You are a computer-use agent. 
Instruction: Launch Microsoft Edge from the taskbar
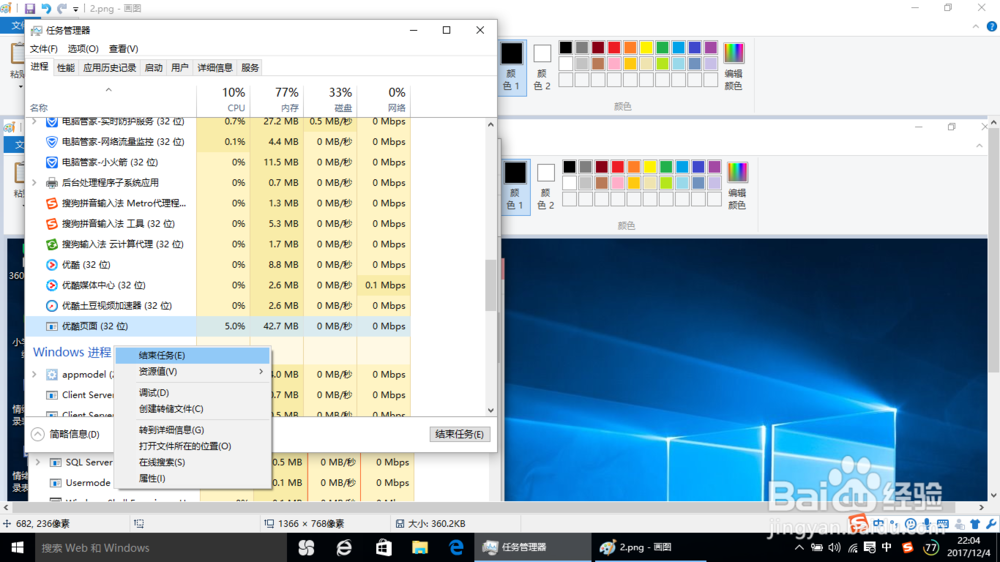coord(457,547)
